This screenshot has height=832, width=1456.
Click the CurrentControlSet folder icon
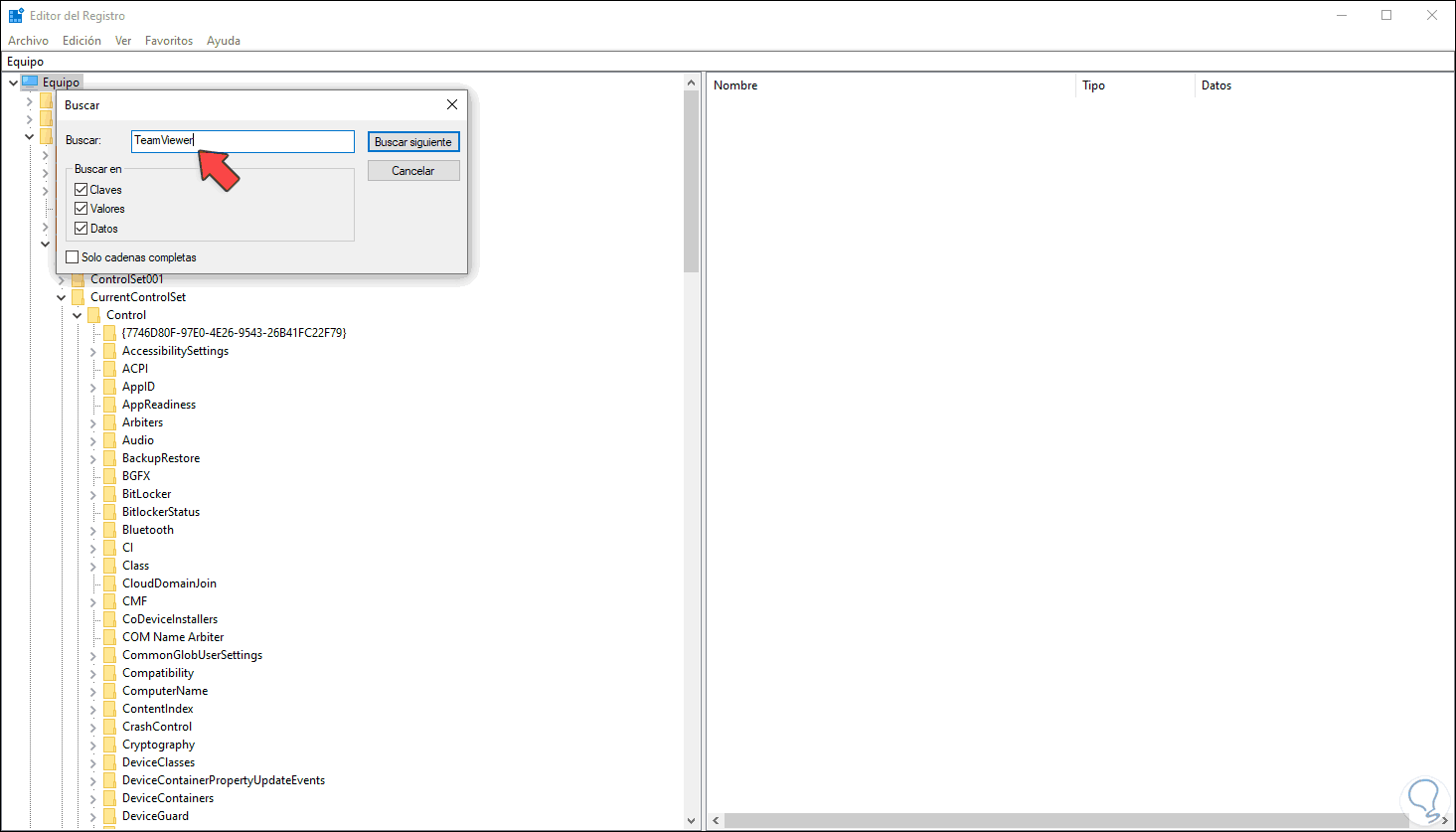tap(79, 297)
